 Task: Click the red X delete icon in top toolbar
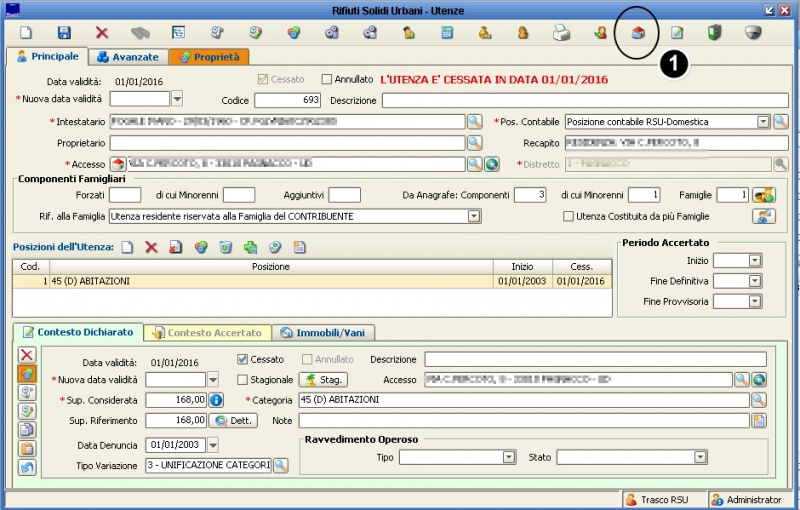[102, 33]
